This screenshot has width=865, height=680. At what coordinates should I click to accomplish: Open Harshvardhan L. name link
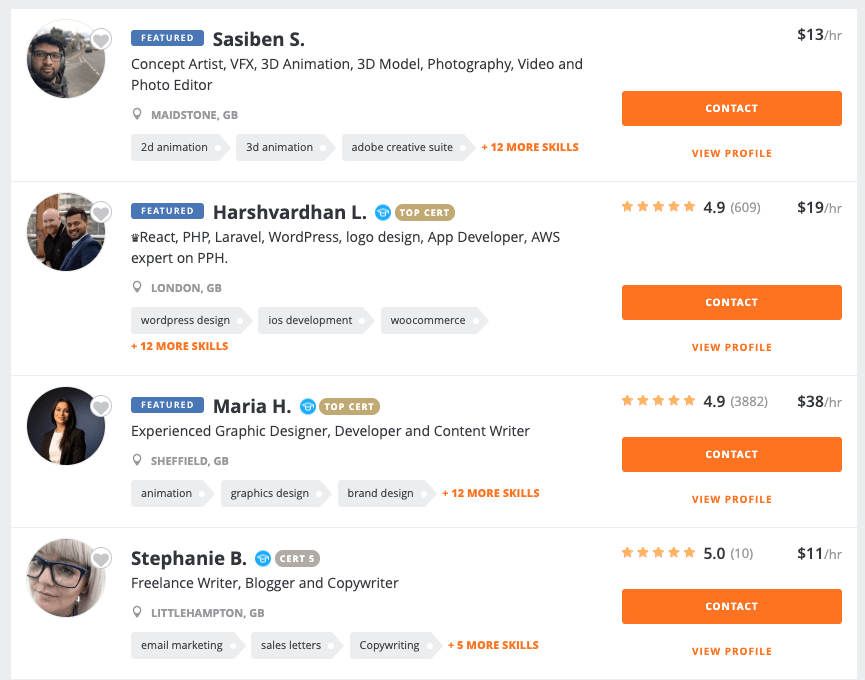pos(290,212)
